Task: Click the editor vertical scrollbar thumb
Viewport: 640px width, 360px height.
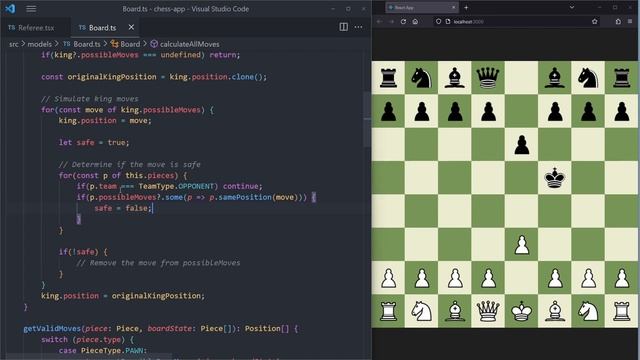Action: click(367, 119)
